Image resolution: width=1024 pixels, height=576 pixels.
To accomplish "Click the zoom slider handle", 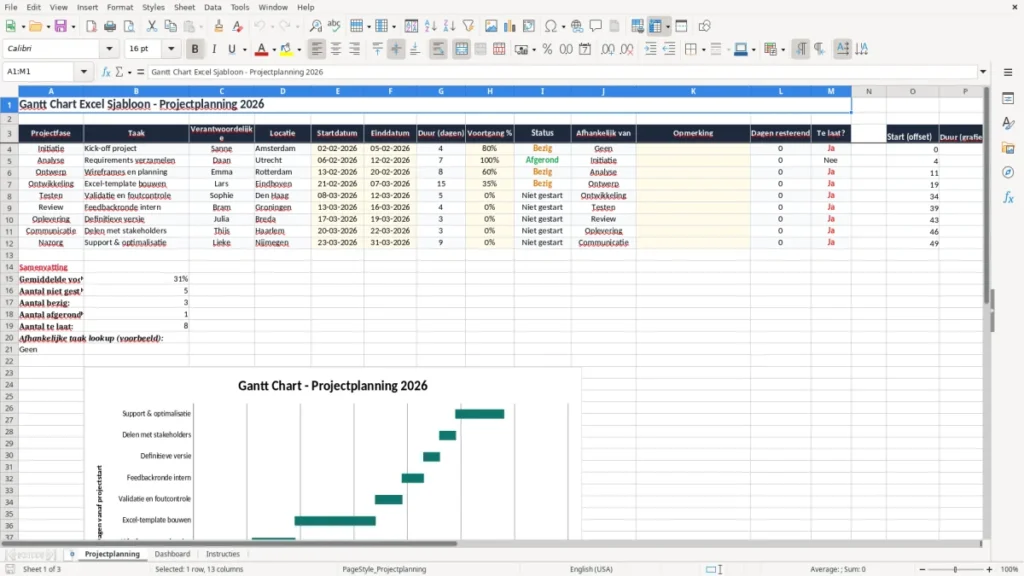I will pos(955,569).
